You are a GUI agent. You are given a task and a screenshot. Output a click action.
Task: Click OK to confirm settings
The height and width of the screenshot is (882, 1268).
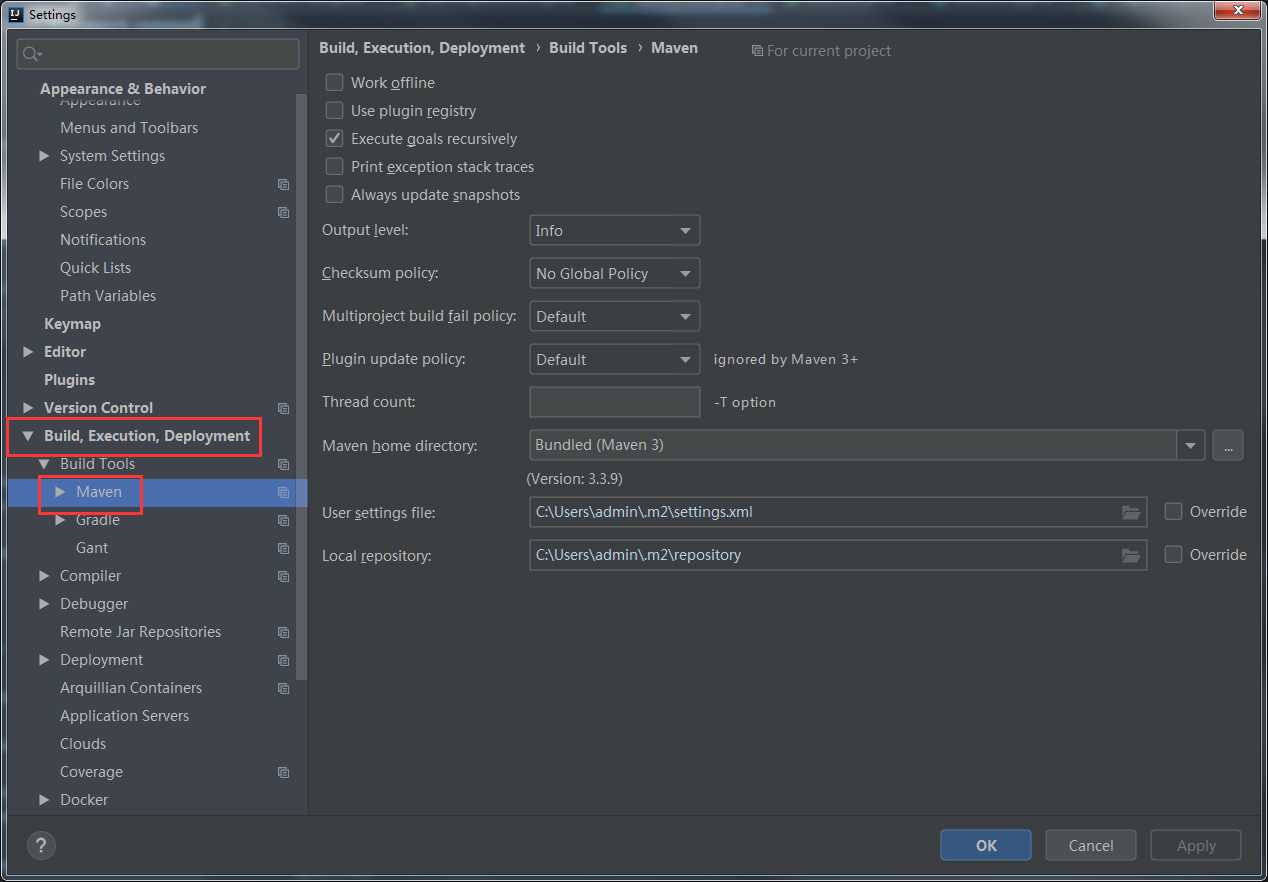[x=986, y=845]
